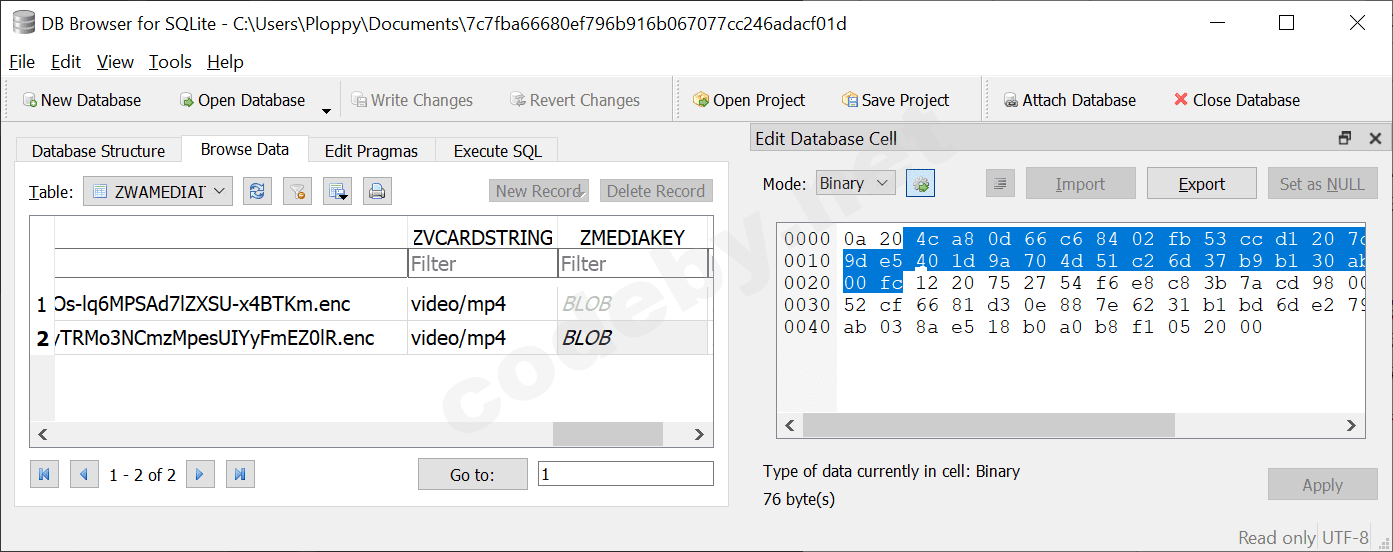The height and width of the screenshot is (552, 1393).
Task: Select the Os-lq6MPSAd7lZXSU-x4BTKm.enc cell
Action: (x=231, y=304)
